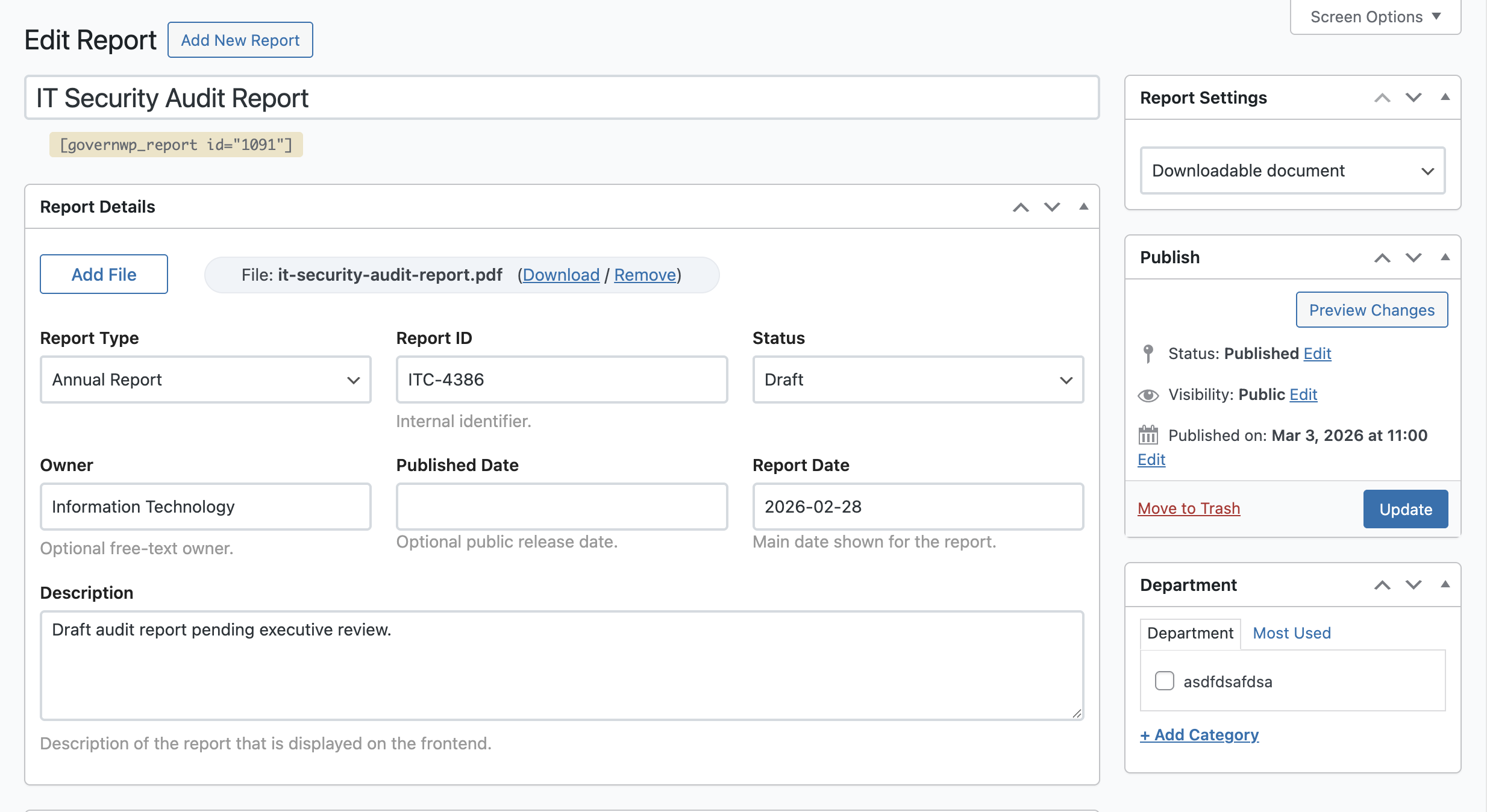Collapse the Report Details panel toggle
The width and height of the screenshot is (1487, 812).
(x=1083, y=207)
